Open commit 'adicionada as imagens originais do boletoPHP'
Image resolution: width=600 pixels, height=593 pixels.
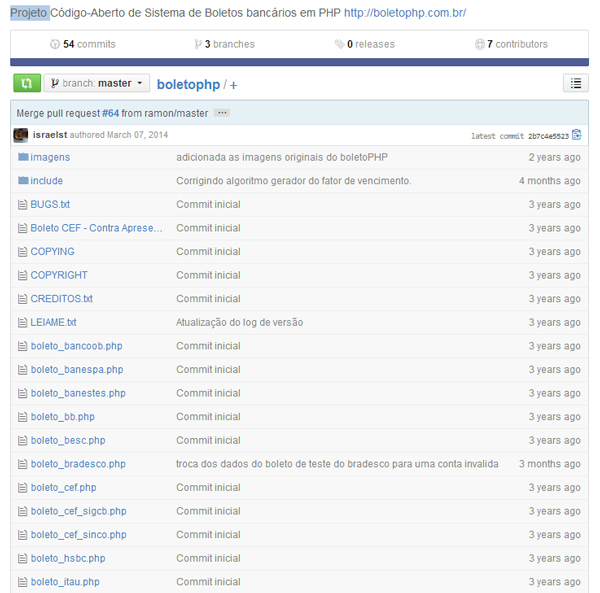pos(282,157)
